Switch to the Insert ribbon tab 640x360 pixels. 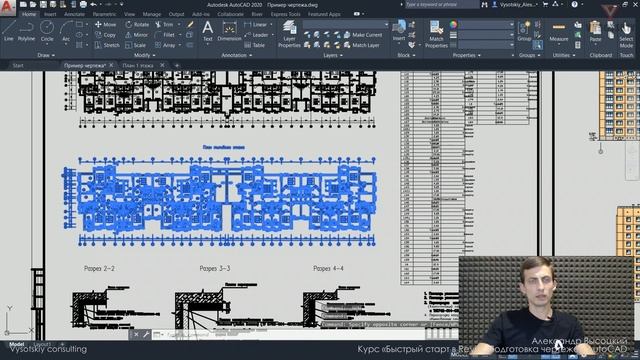50,14
